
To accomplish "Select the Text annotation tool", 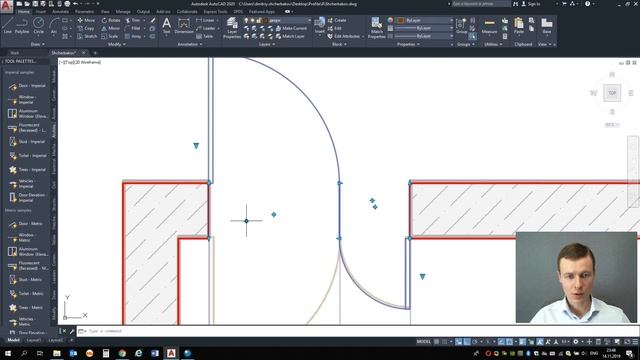I will tap(167, 26).
